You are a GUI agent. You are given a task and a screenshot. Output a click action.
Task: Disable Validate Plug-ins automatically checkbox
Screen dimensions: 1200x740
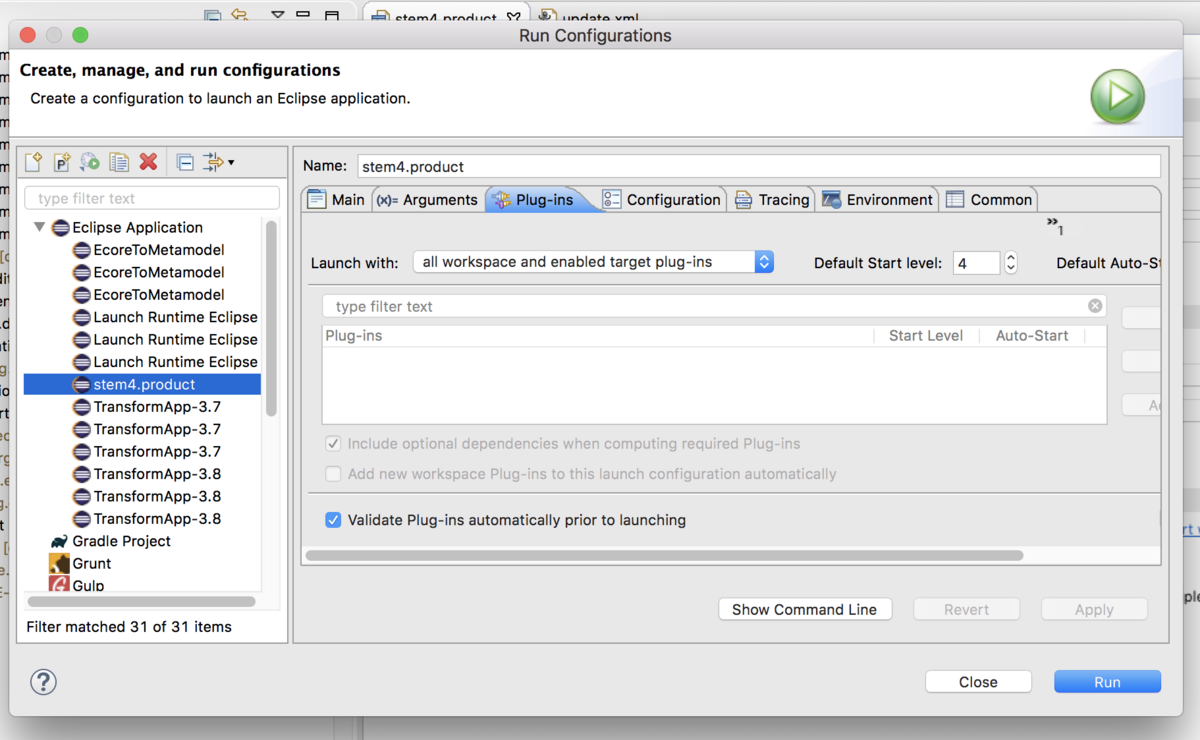333,520
